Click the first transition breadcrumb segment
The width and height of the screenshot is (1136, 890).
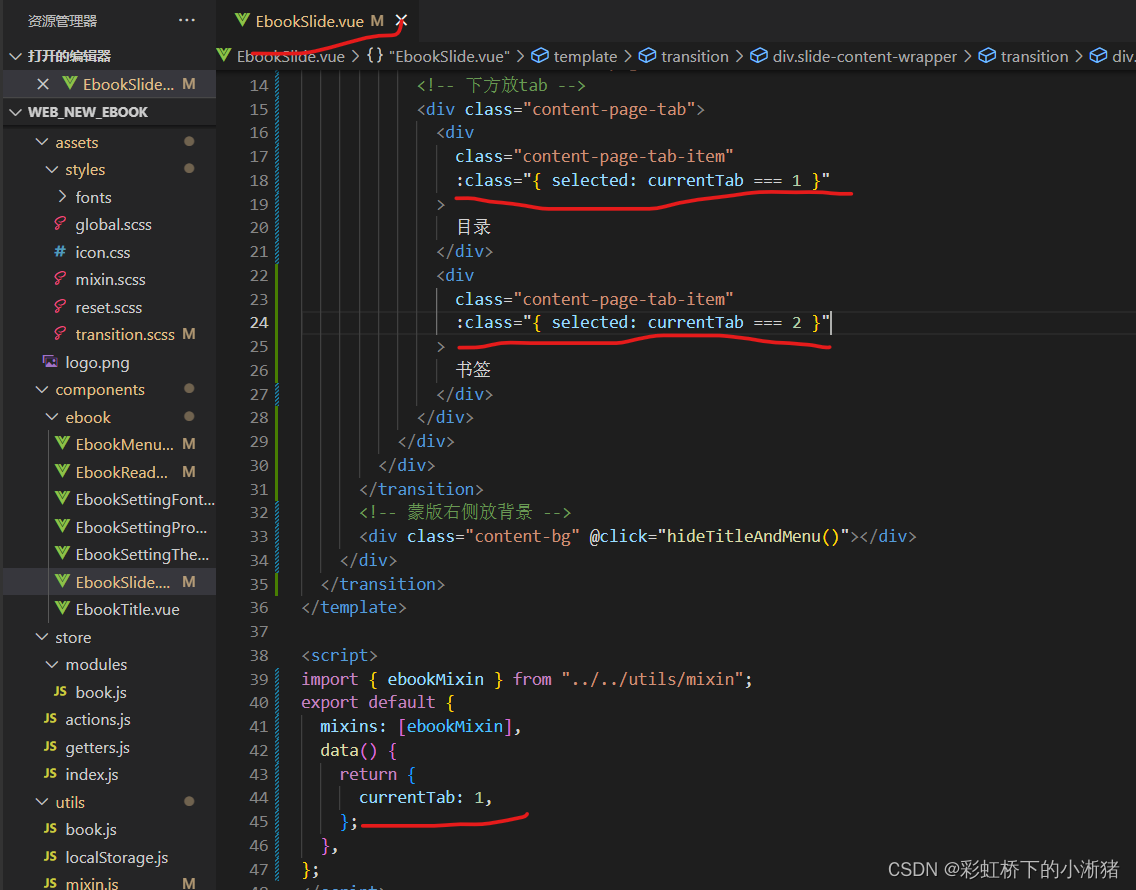click(684, 57)
